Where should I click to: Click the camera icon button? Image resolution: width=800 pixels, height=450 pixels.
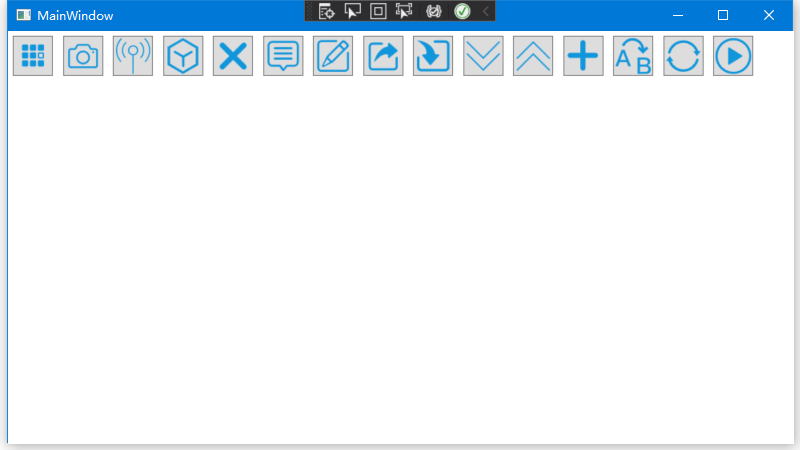point(83,56)
